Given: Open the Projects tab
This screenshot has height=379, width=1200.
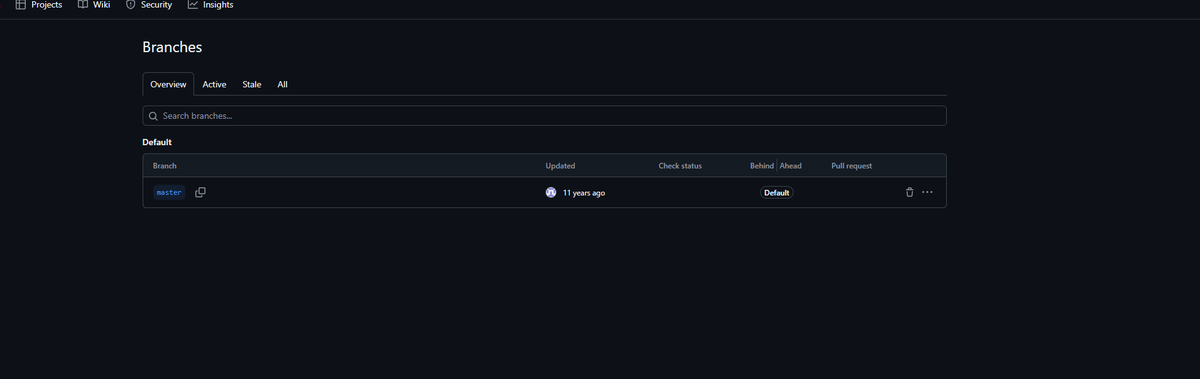Looking at the screenshot, I should click(x=39, y=5).
